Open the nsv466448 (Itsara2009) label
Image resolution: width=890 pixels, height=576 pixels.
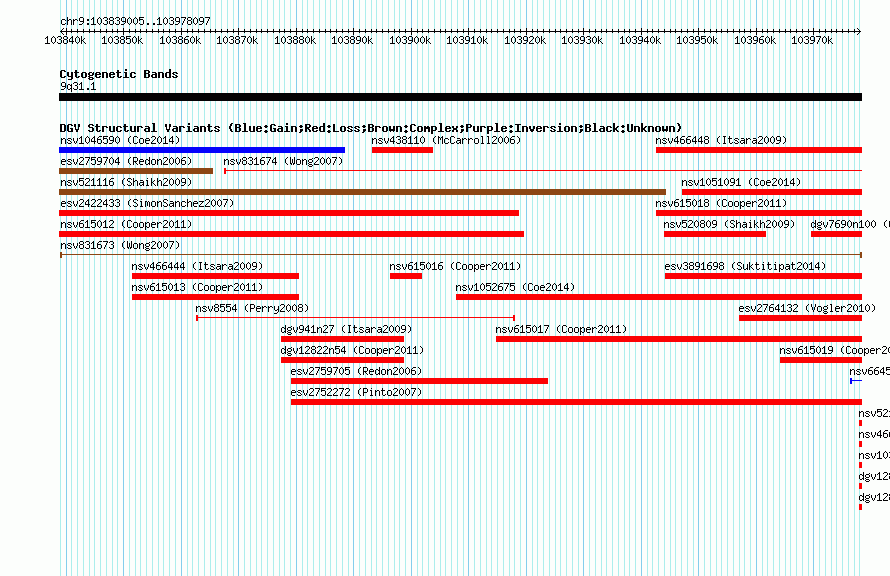coord(721,140)
